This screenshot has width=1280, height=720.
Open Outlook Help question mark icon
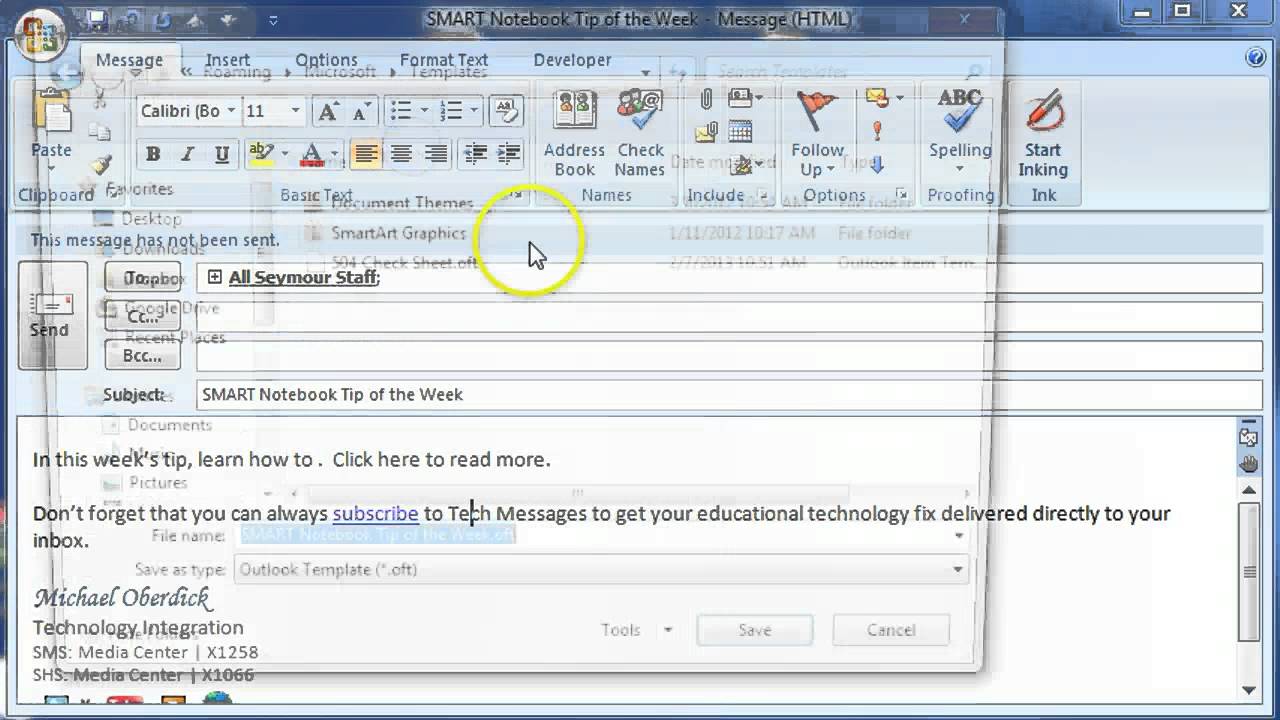click(1256, 58)
